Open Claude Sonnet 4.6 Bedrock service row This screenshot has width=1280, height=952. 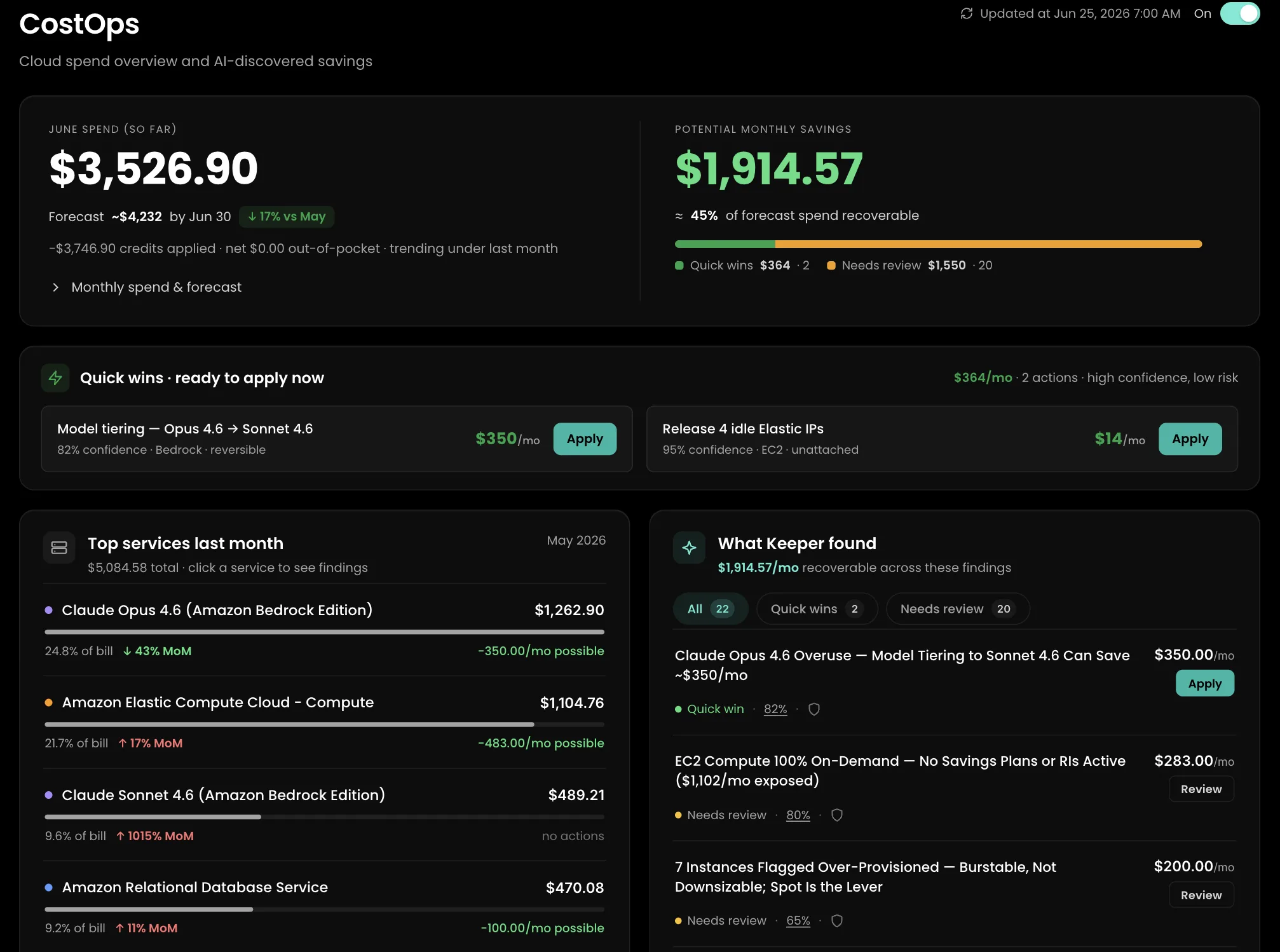[324, 815]
